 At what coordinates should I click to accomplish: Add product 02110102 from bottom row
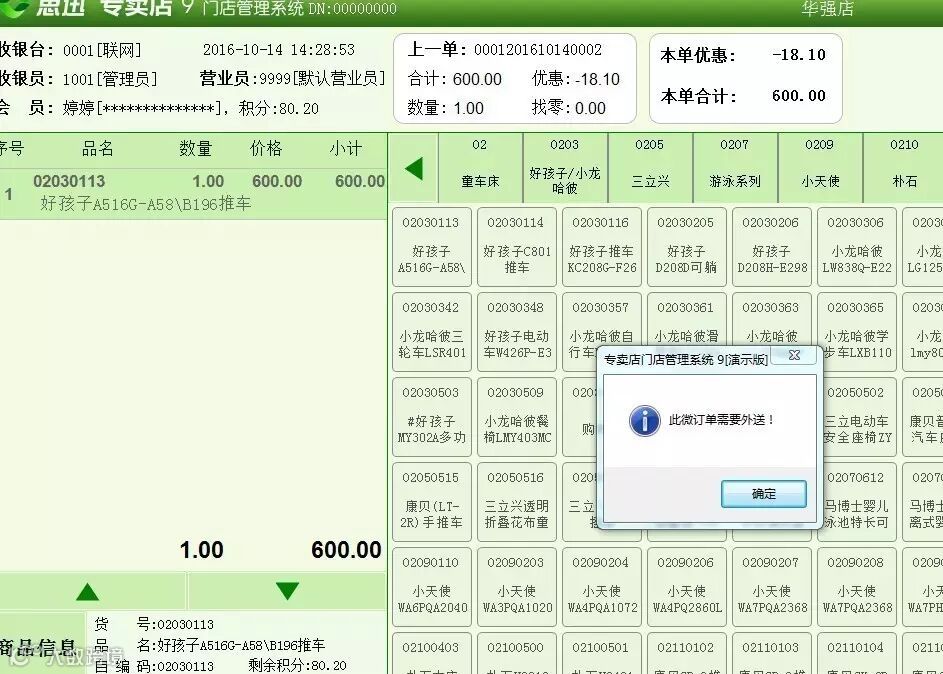click(686, 654)
